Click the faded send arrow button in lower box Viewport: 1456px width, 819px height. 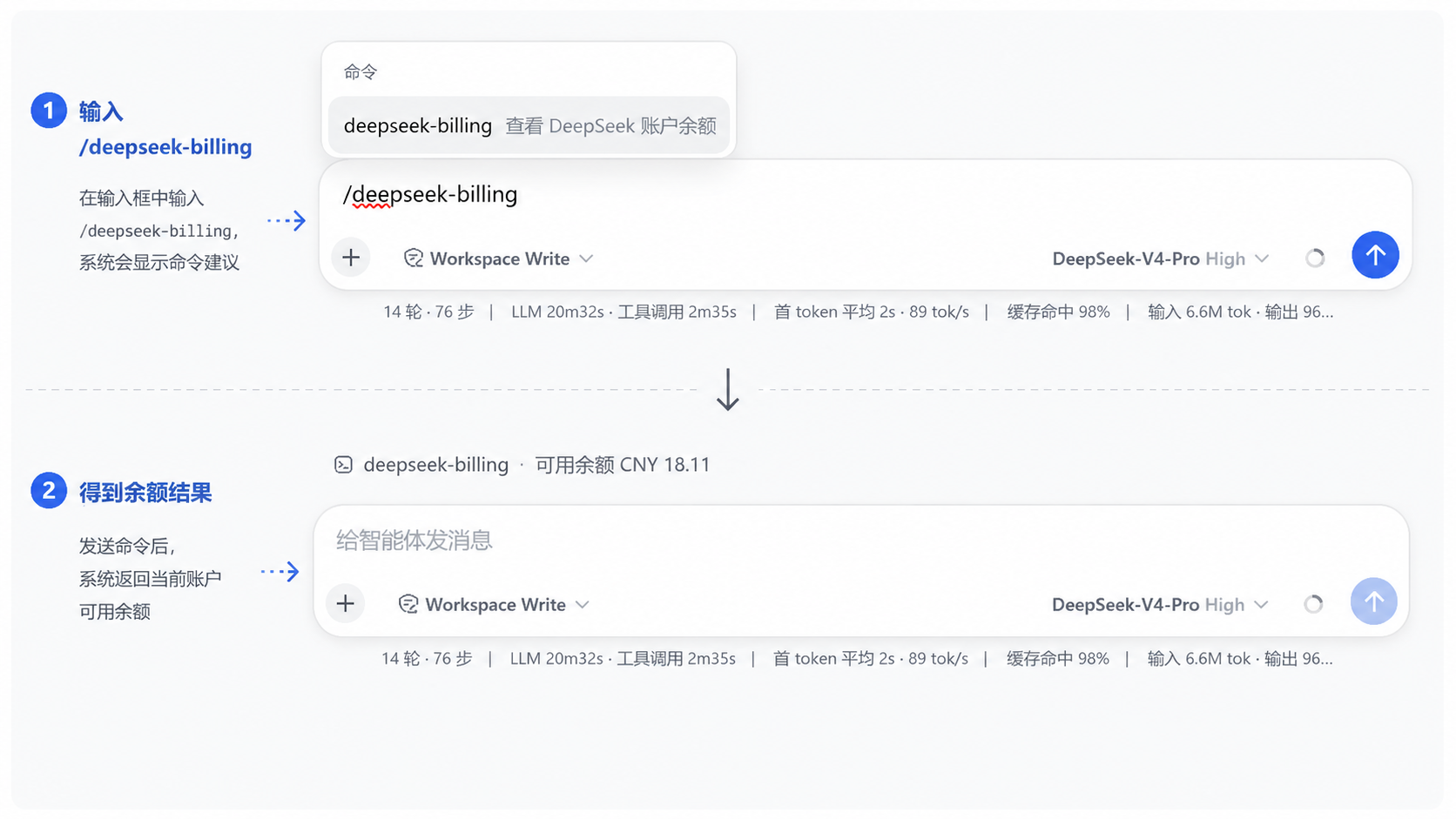coord(1374,601)
